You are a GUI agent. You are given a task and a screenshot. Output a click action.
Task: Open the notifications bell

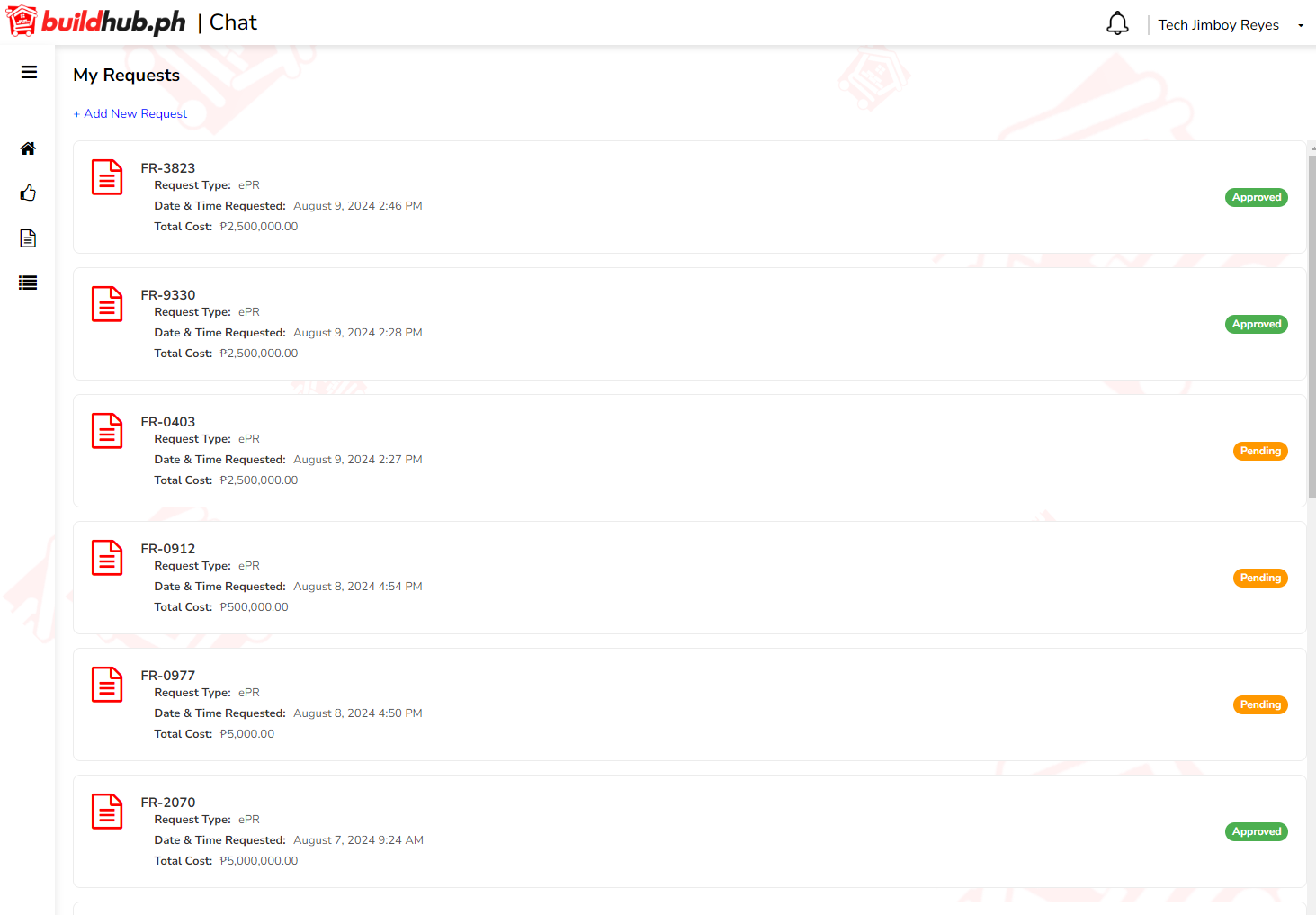click(1117, 24)
